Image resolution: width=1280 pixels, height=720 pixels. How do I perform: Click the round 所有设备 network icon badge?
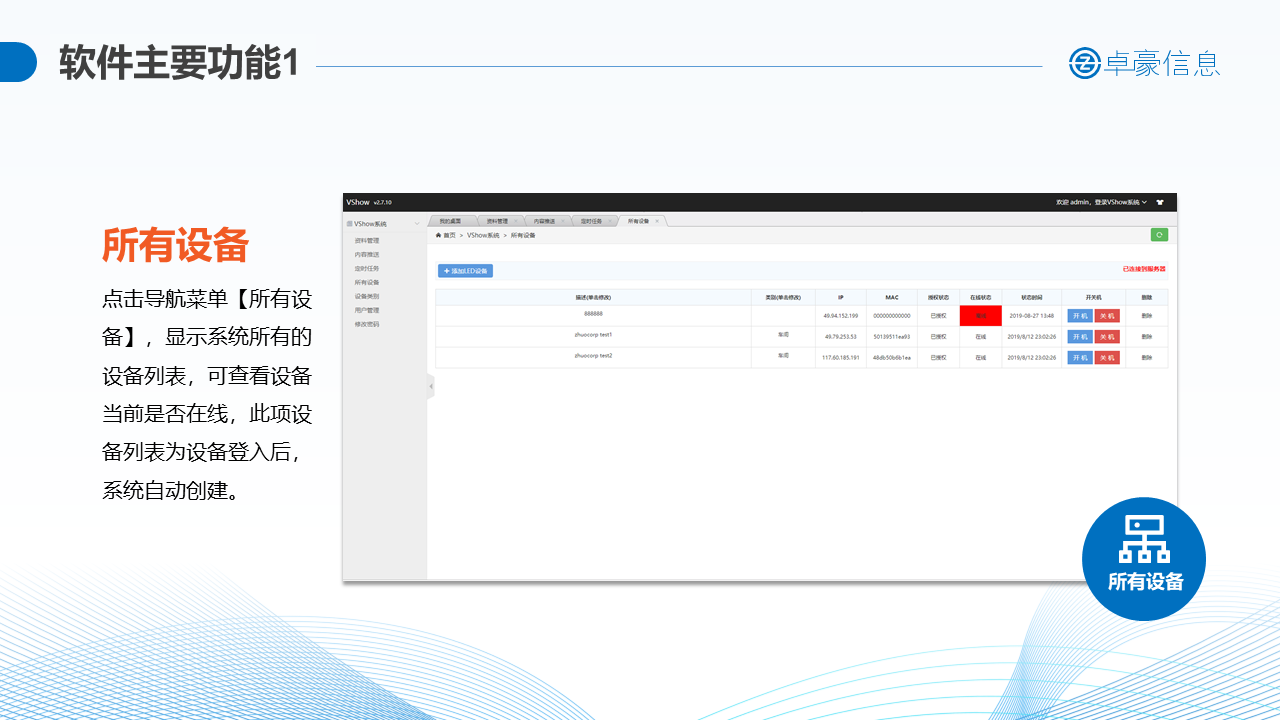point(1144,558)
